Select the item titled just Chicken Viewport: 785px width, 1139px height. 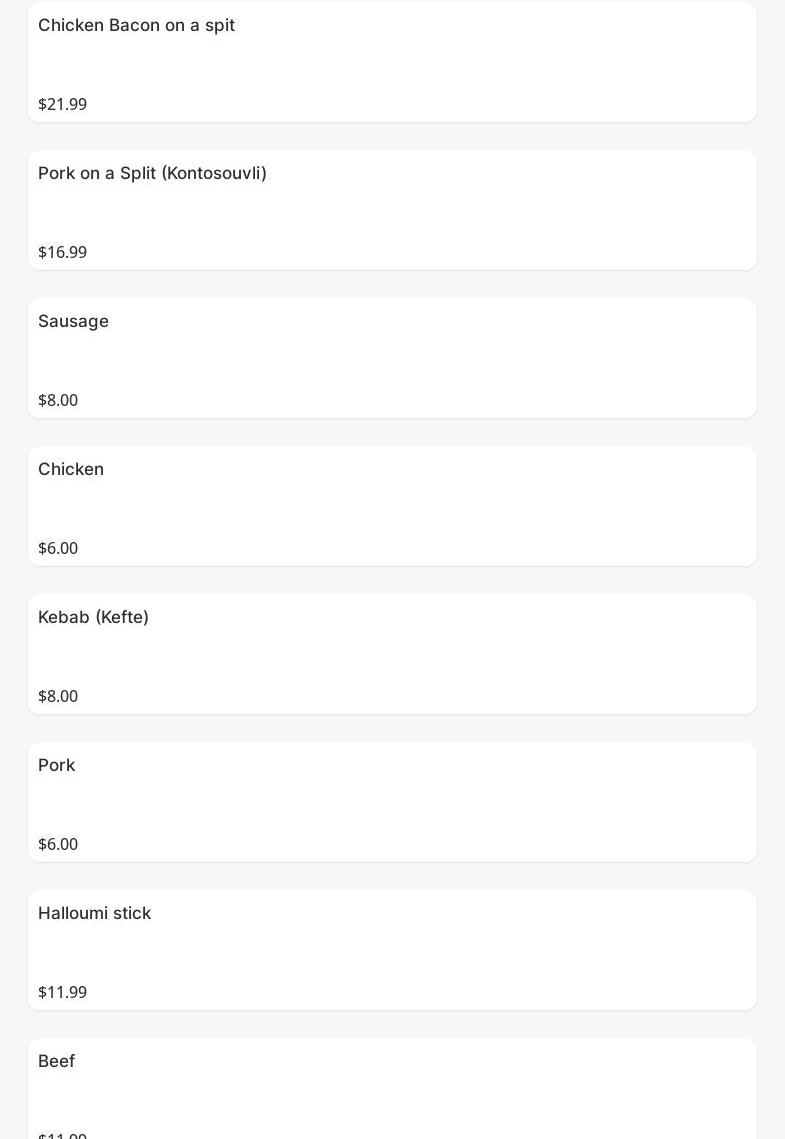tap(71, 469)
